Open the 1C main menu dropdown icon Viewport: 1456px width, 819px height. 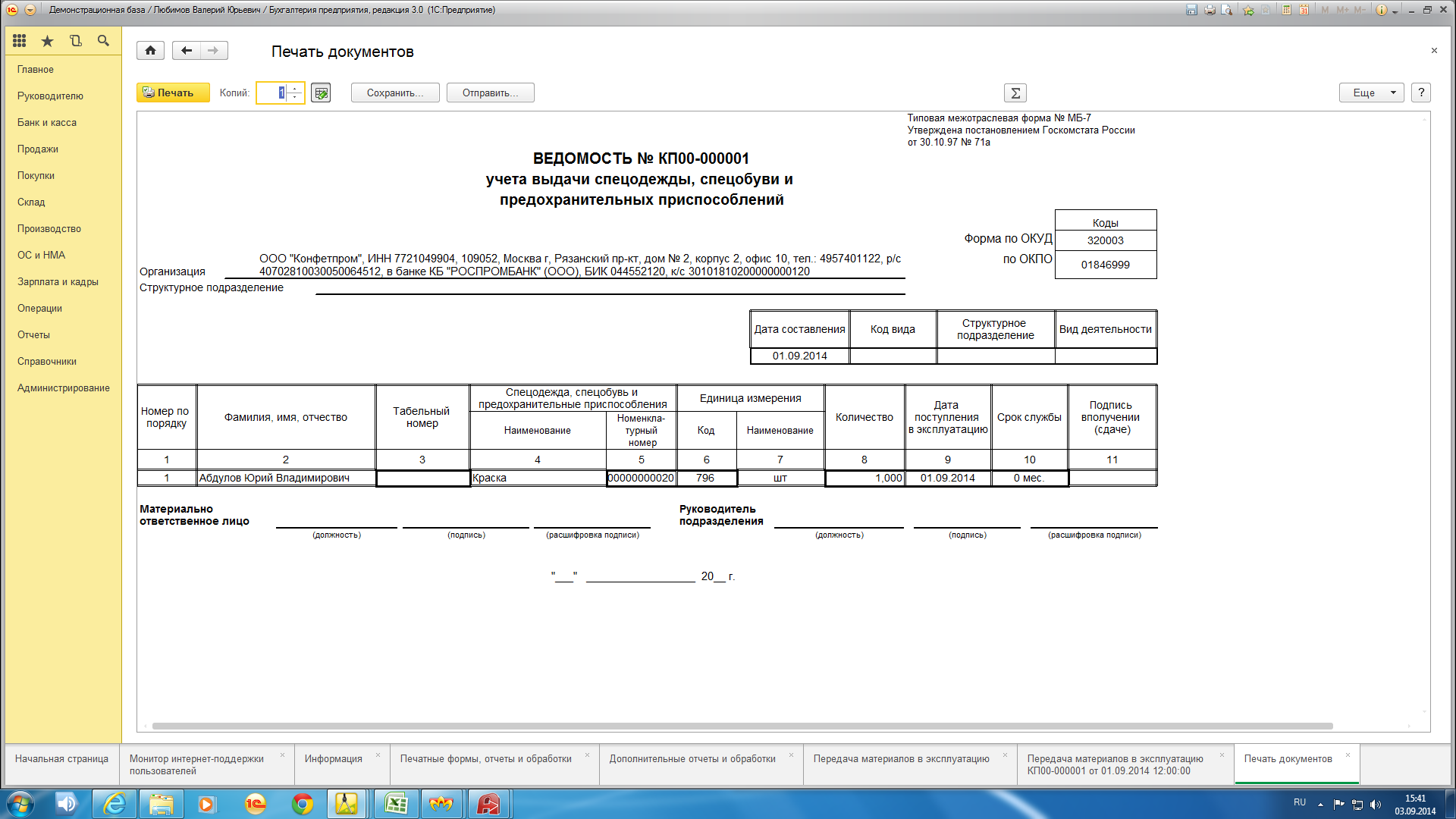pos(30,10)
